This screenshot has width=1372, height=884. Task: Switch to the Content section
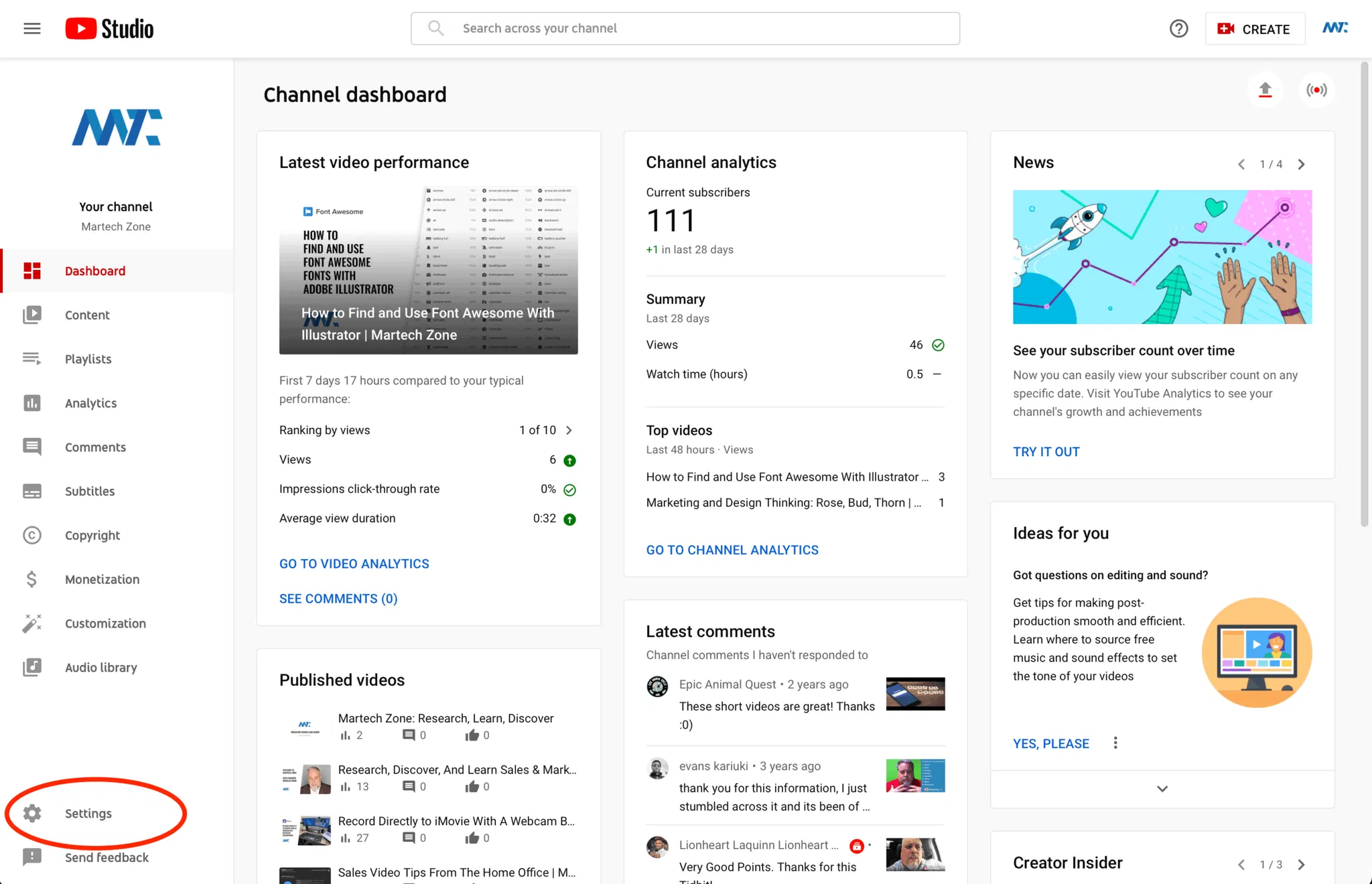87,315
